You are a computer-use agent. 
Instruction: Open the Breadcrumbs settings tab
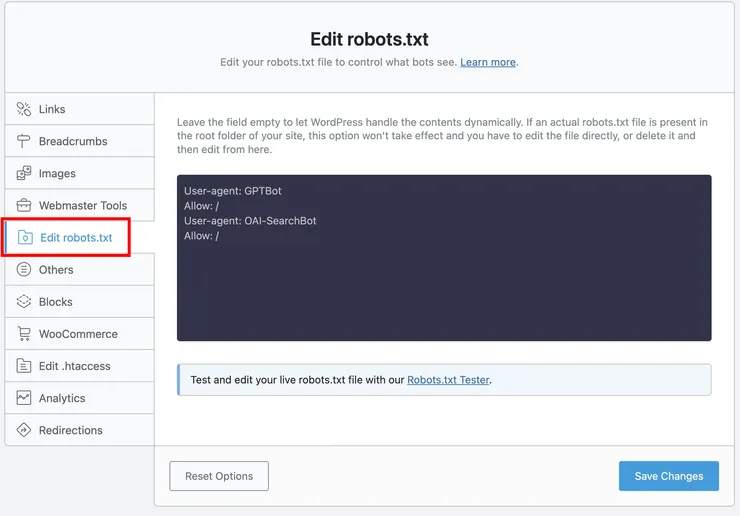pos(73,141)
